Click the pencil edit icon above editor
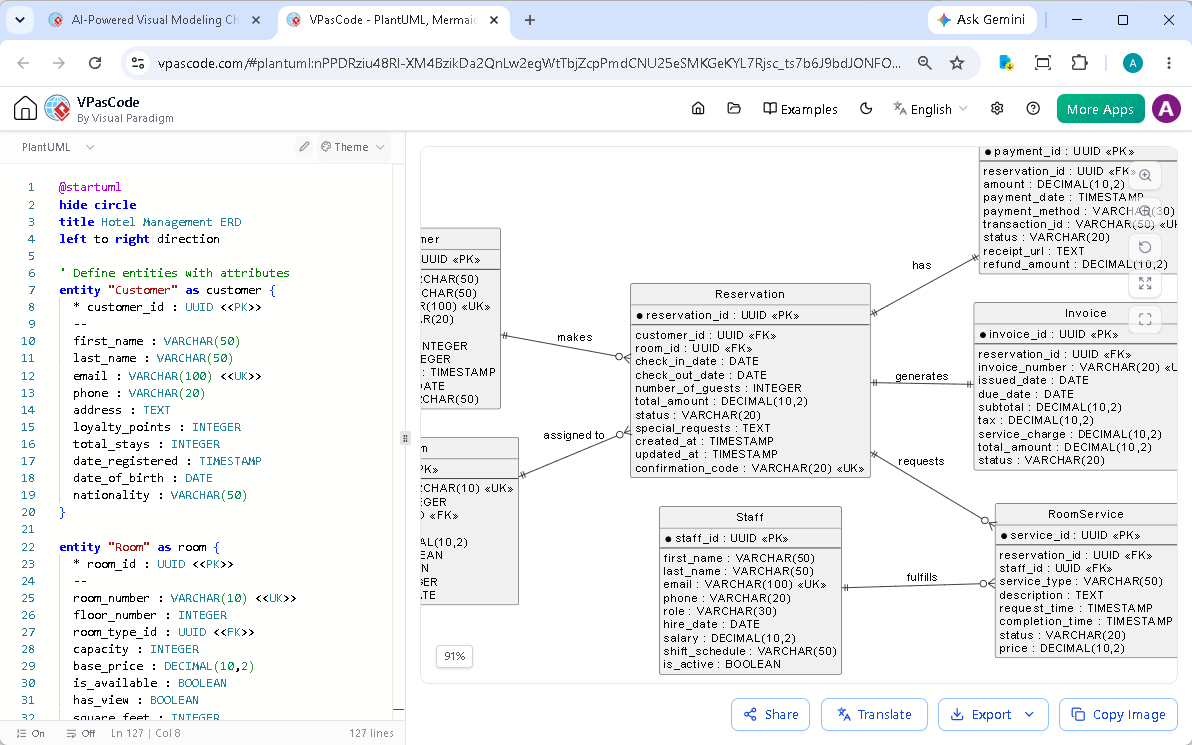 click(x=304, y=147)
